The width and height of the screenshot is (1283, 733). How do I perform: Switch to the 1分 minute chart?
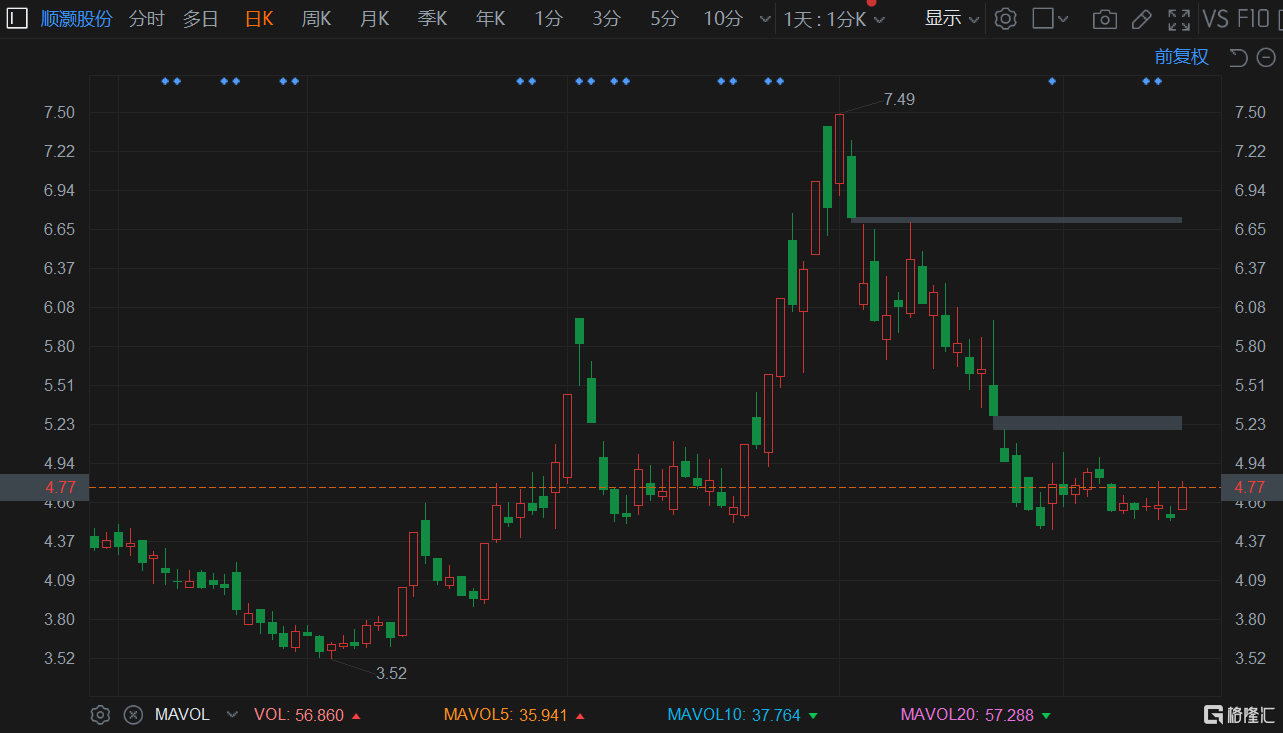click(x=548, y=18)
